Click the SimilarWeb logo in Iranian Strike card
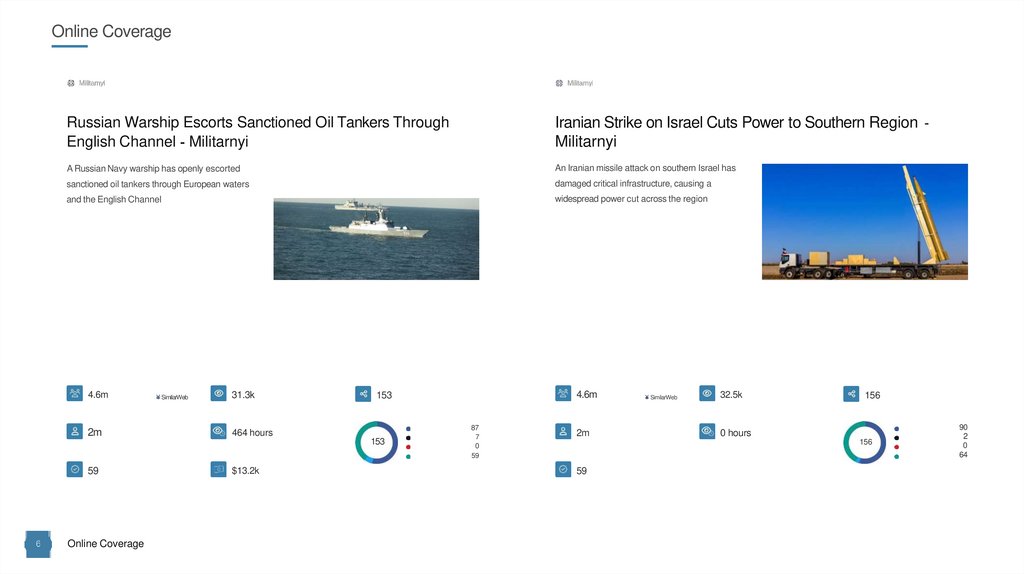 (x=661, y=397)
